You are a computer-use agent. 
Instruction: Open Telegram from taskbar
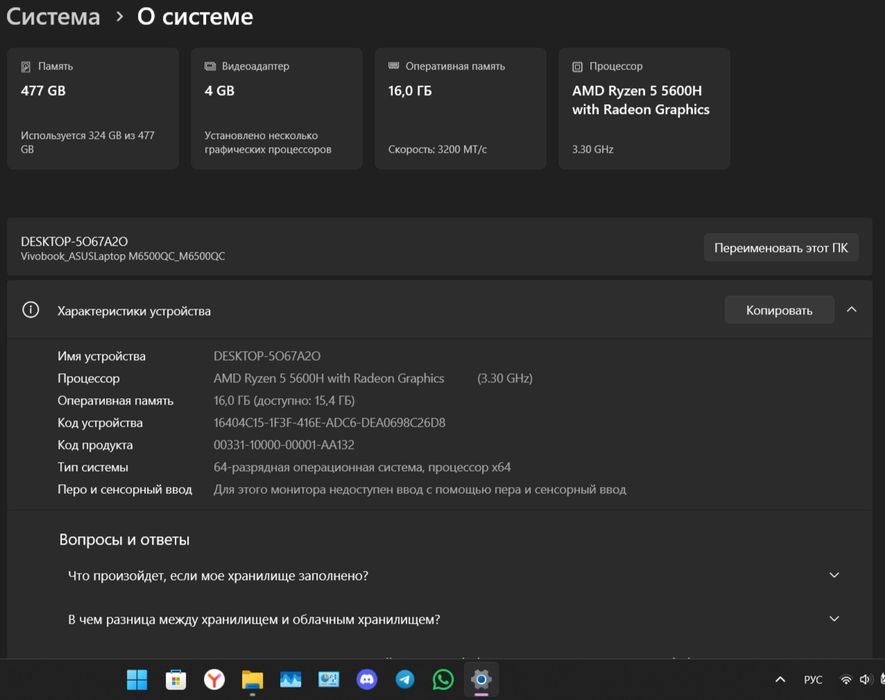[x=405, y=680]
